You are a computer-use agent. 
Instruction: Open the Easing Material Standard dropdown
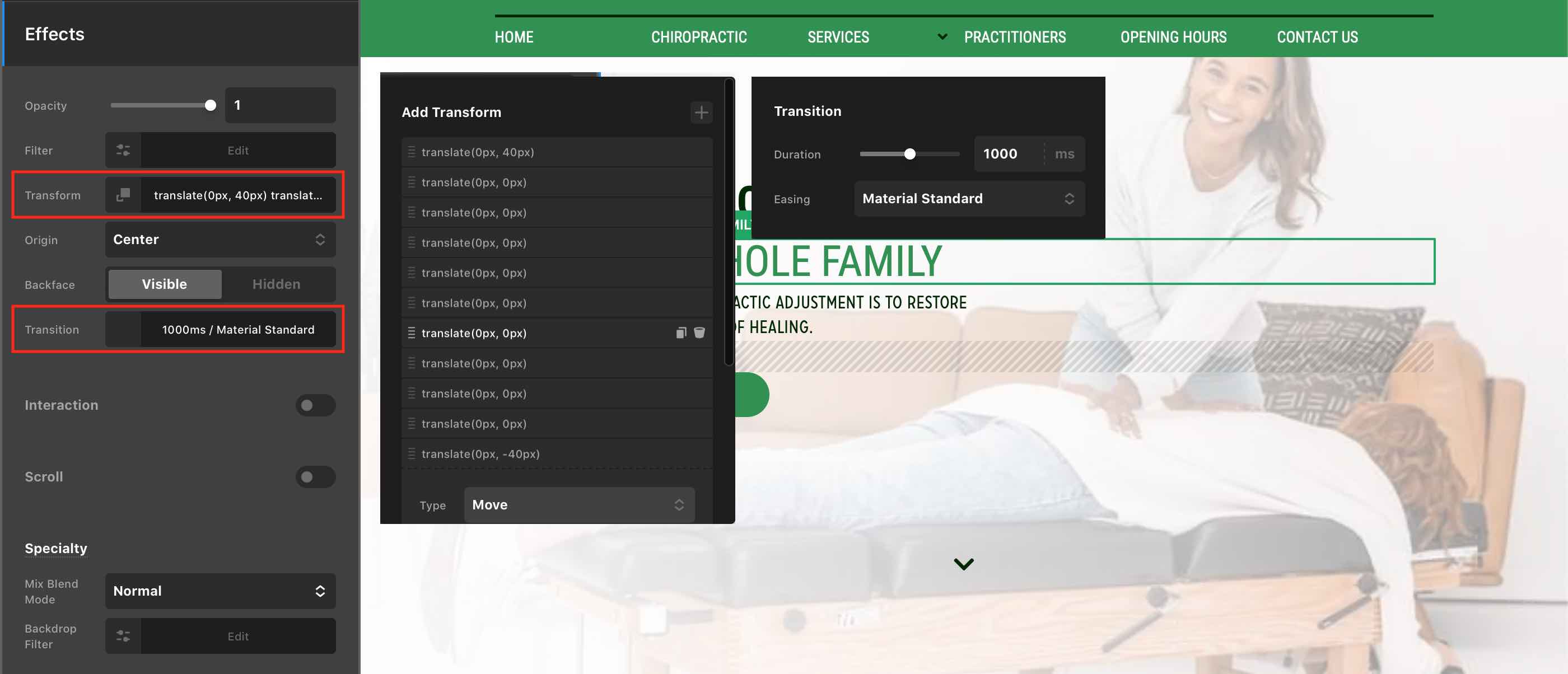pos(968,199)
